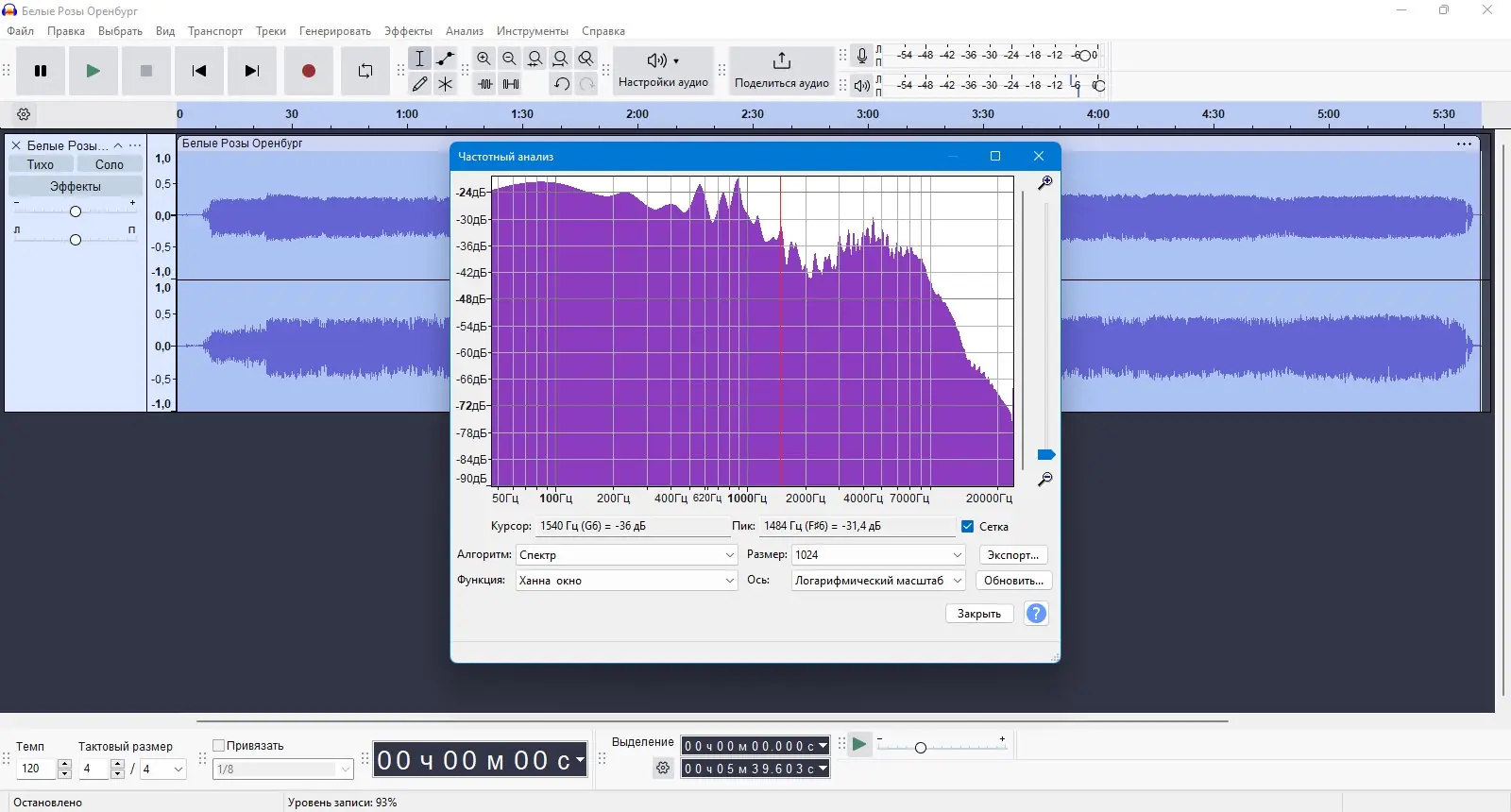Skip to start of the project
The image size is (1511, 812).
pyautogui.click(x=199, y=71)
